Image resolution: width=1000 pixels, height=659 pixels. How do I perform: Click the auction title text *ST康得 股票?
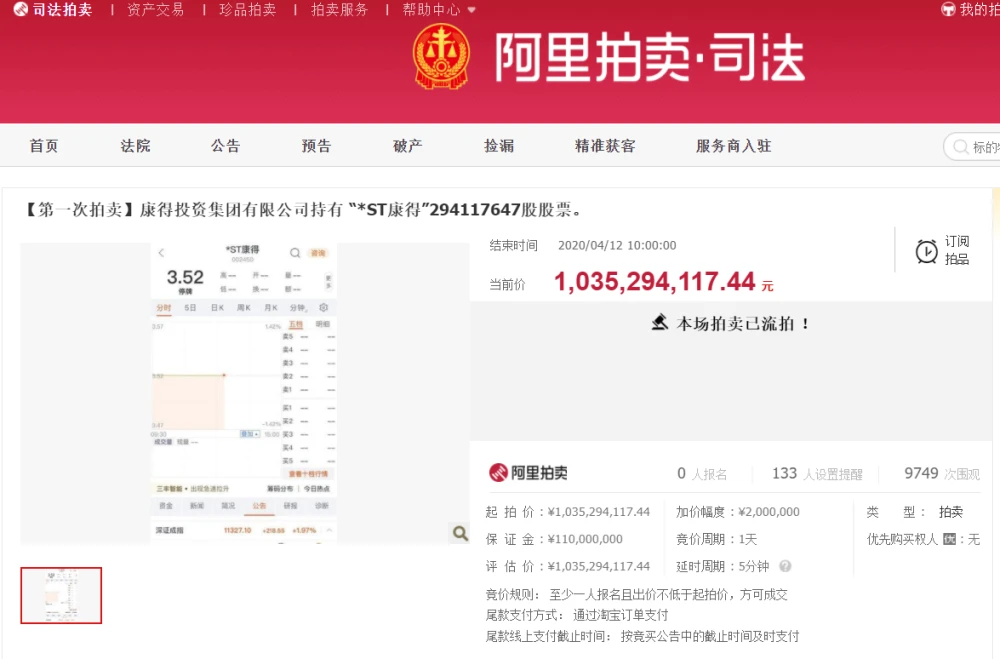click(304, 209)
